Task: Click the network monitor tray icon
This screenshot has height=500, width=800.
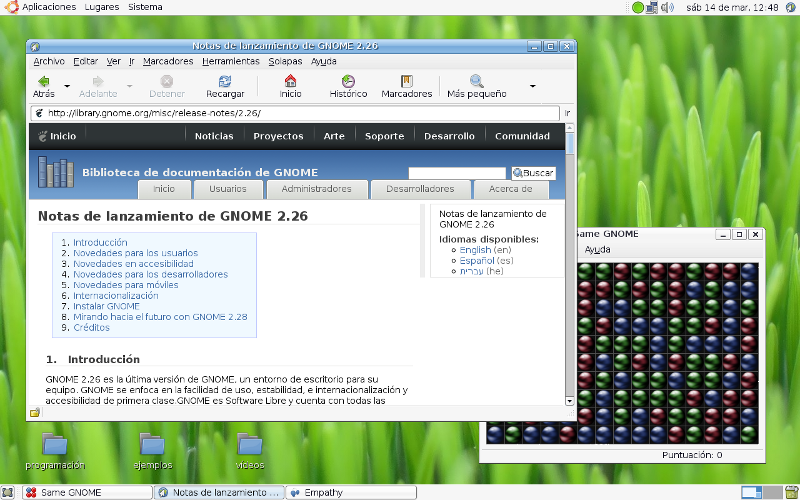Action: pyautogui.click(x=652, y=7)
